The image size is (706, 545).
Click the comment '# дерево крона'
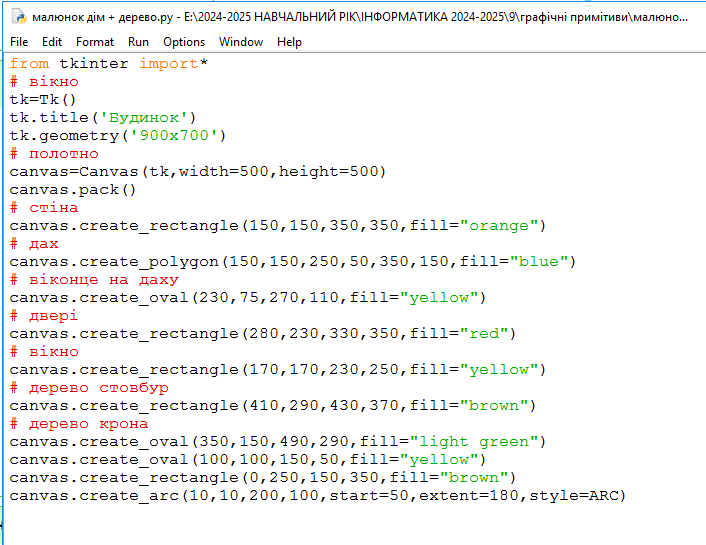click(79, 424)
